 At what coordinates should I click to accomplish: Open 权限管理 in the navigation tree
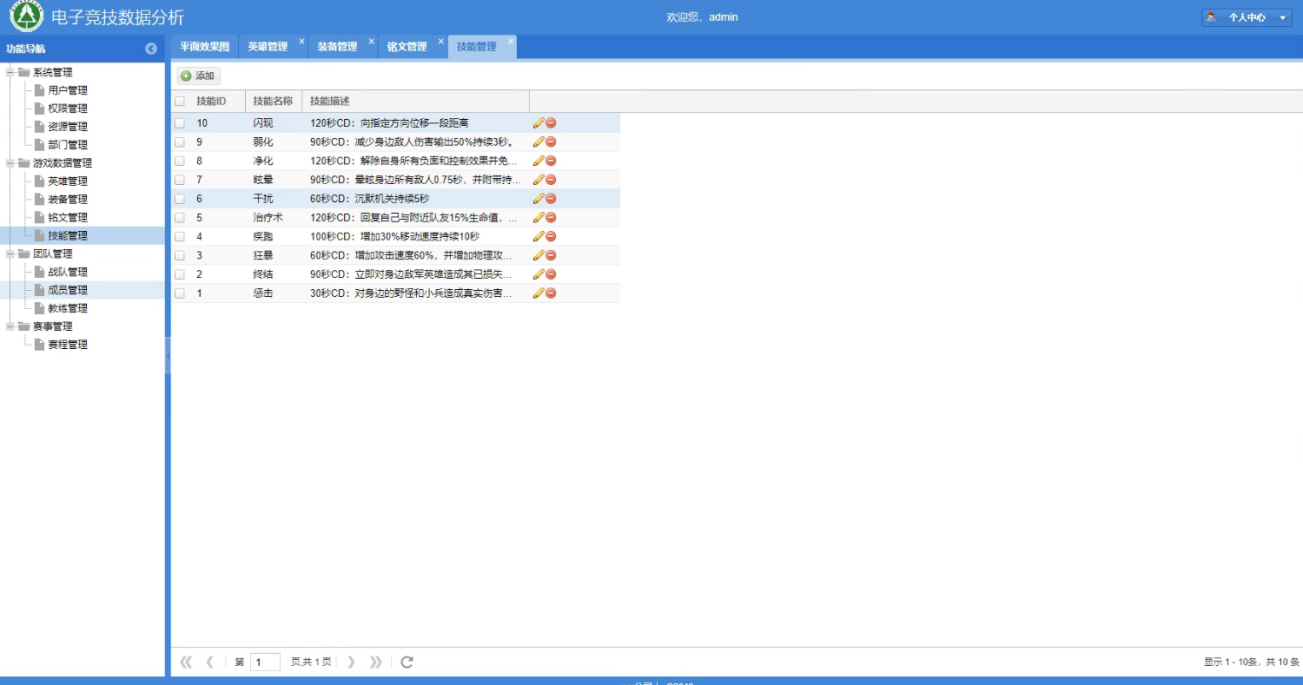pyautogui.click(x=68, y=108)
